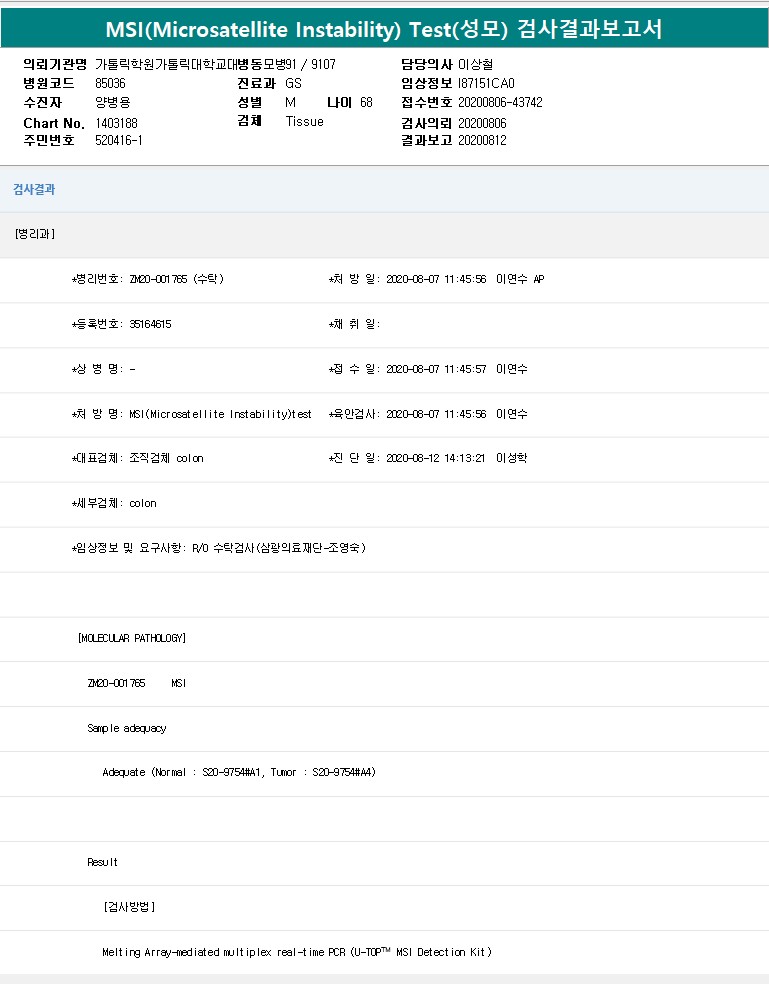Screen dimensions: 769x984
Task: Click specimen value Tissue
Action: [304, 122]
